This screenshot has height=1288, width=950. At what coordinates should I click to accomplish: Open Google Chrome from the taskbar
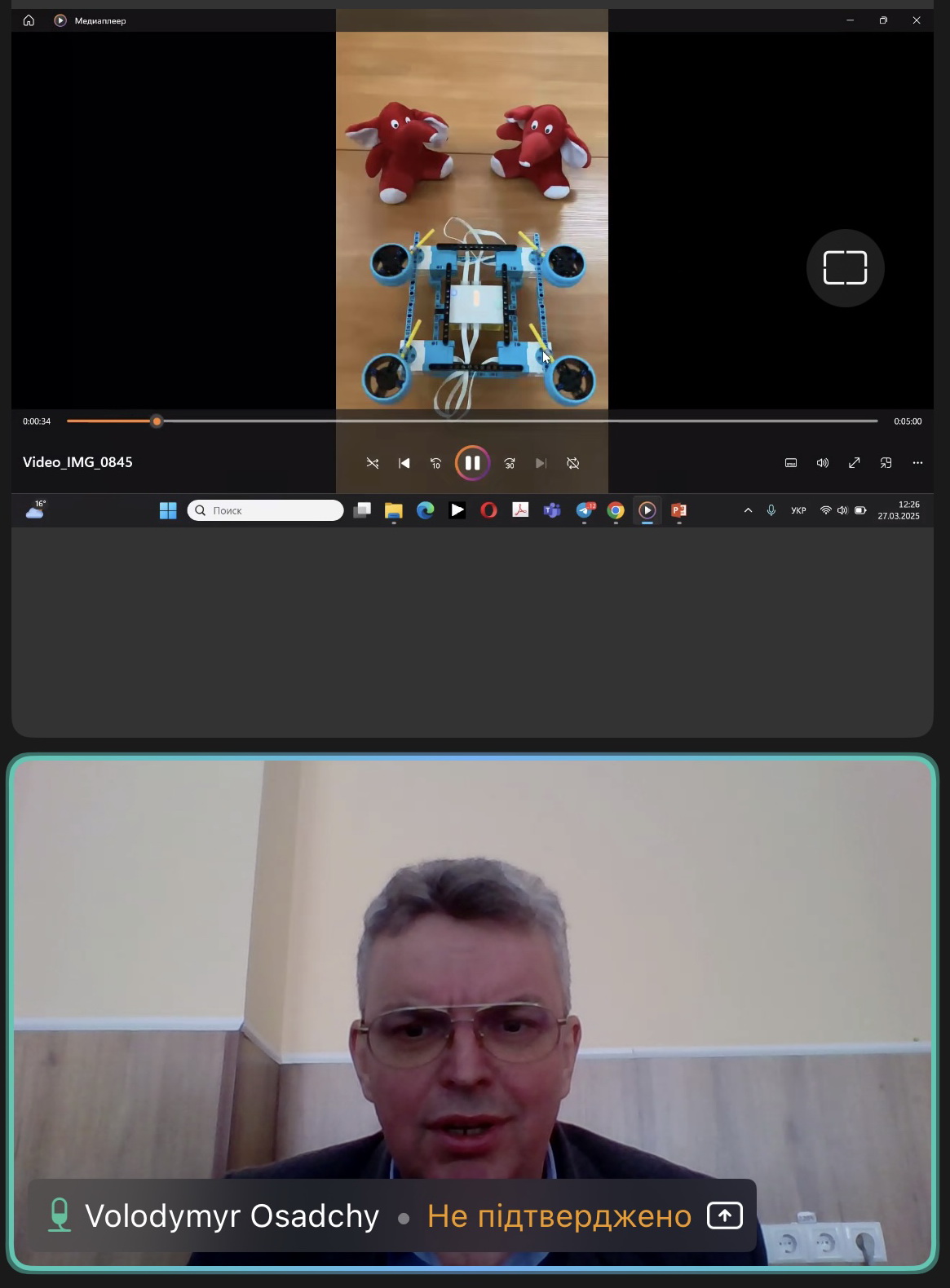tap(616, 510)
